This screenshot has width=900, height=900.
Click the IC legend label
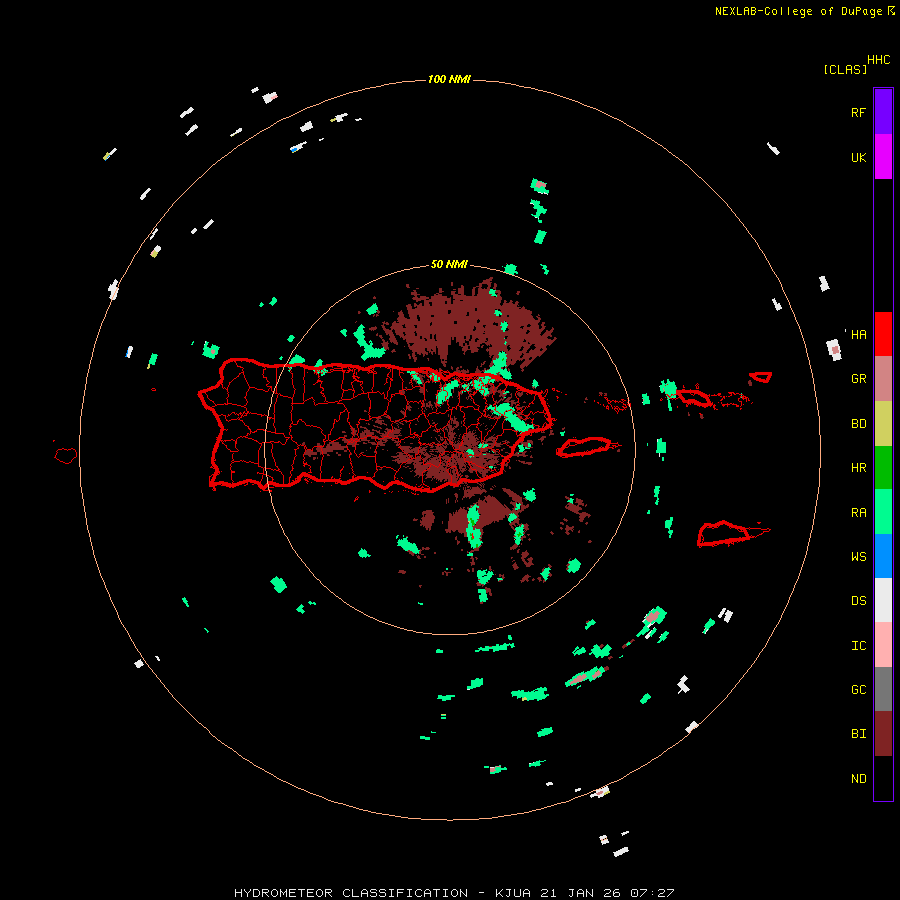(x=858, y=646)
